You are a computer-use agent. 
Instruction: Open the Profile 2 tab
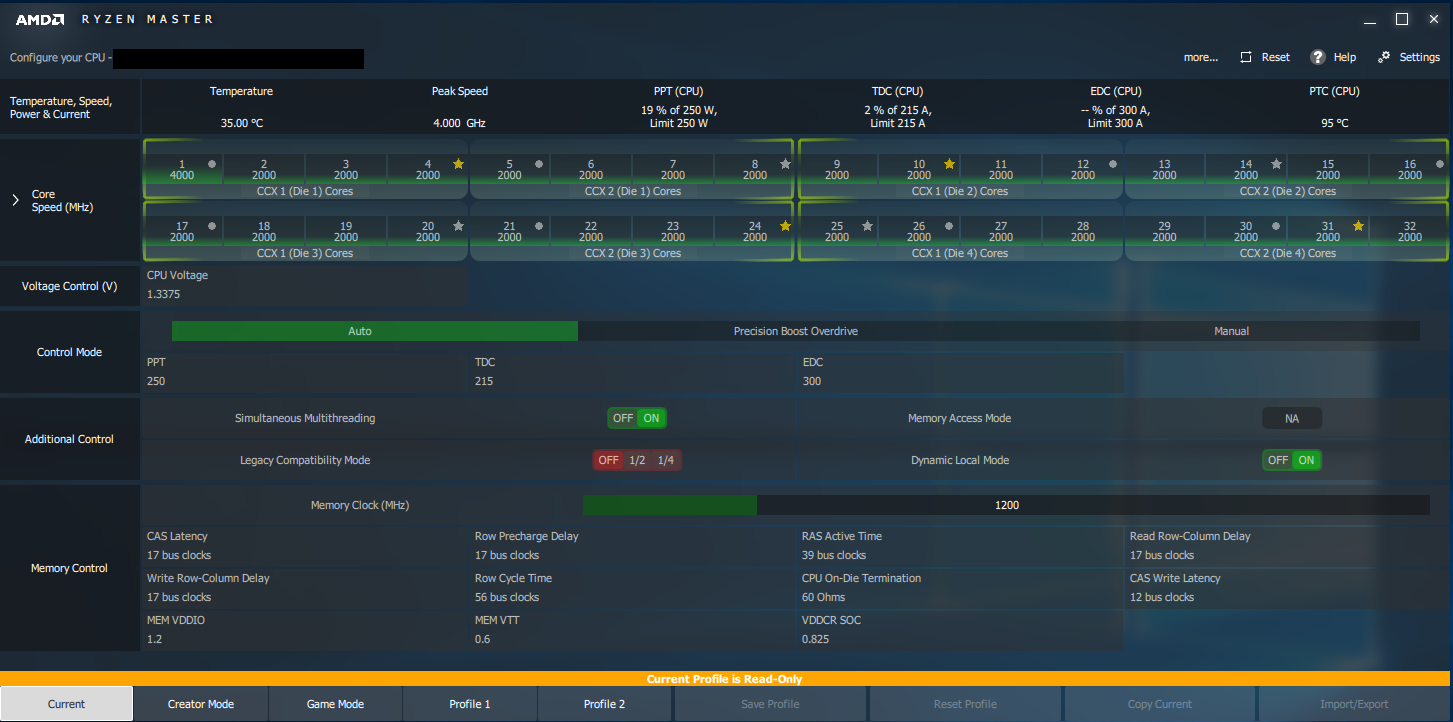[604, 704]
